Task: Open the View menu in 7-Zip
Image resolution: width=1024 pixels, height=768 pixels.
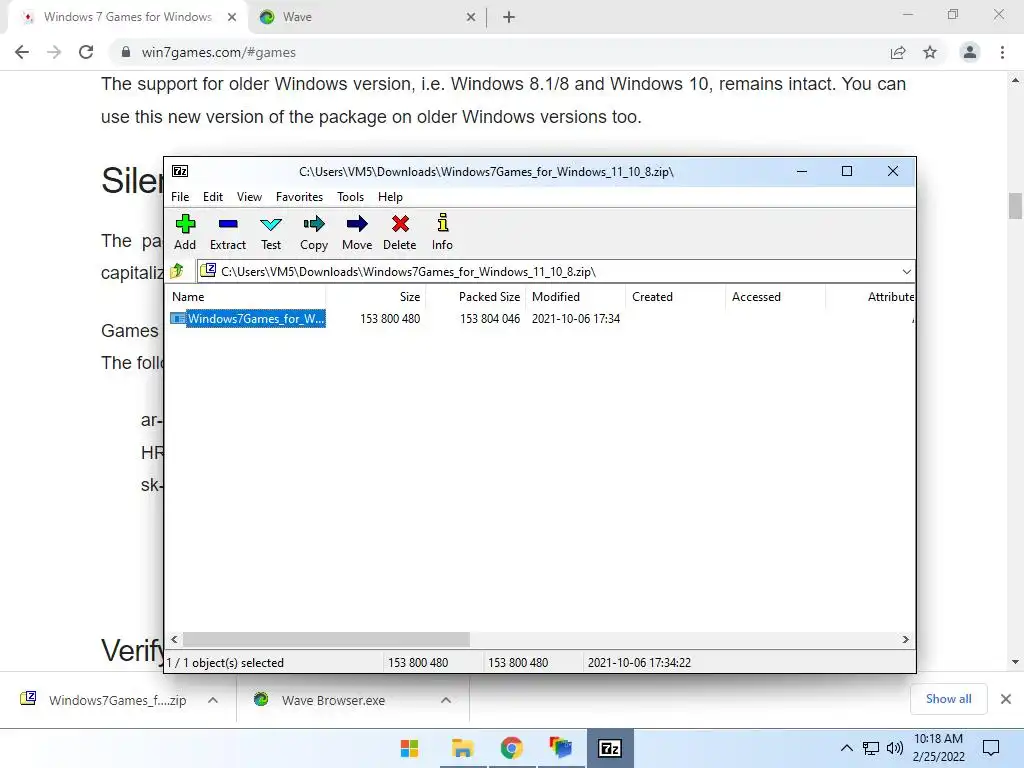Action: click(249, 197)
